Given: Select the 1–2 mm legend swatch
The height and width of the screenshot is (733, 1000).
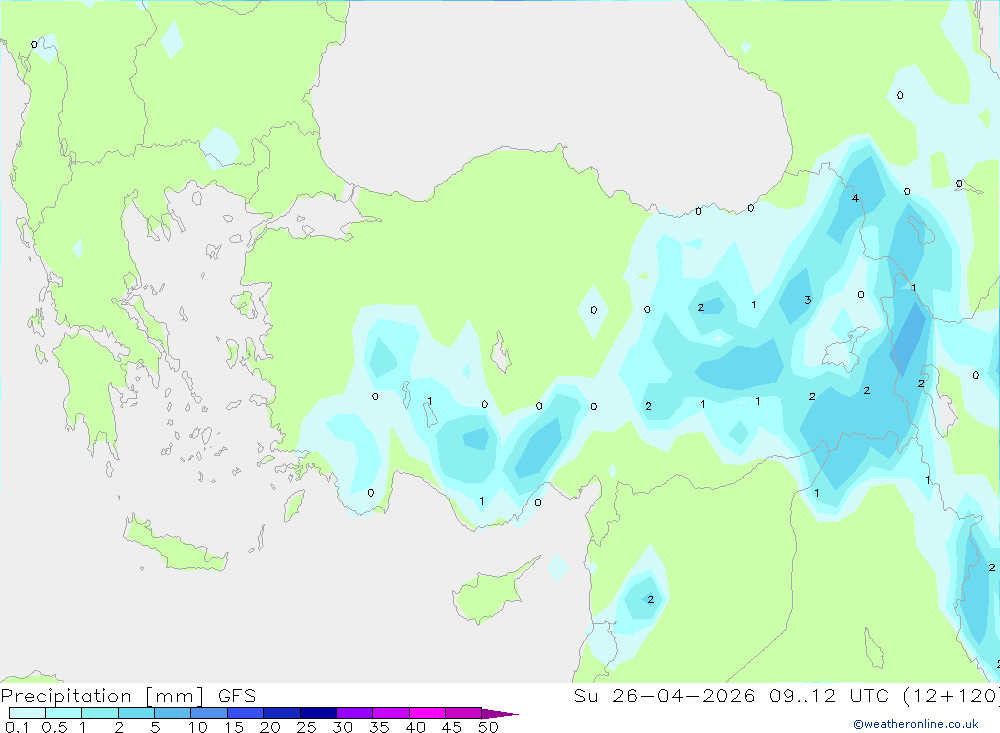Looking at the screenshot, I should click(99, 713).
